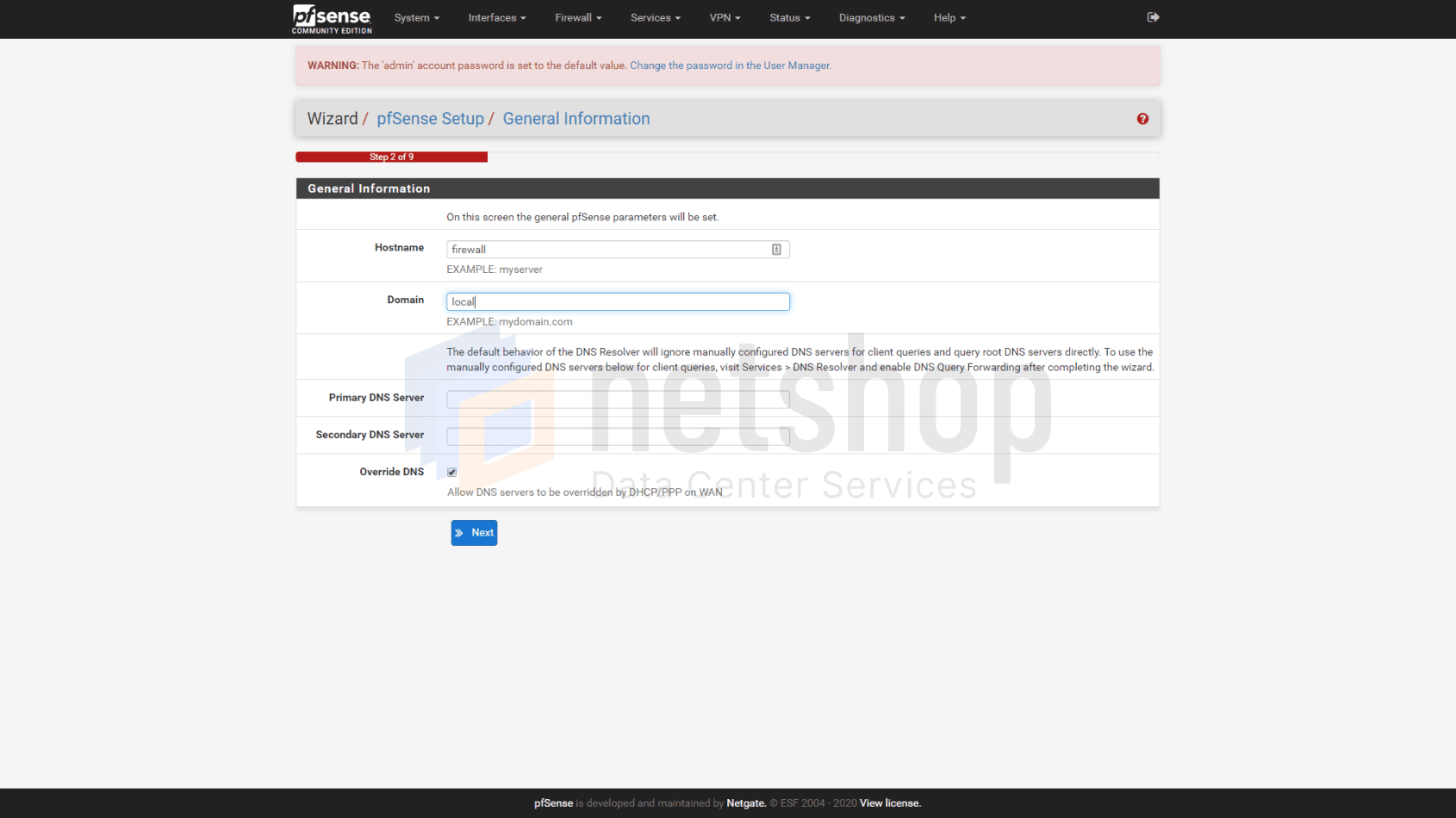This screenshot has height=818, width=1456.
Task: Open the VPN menu
Action: click(725, 17)
